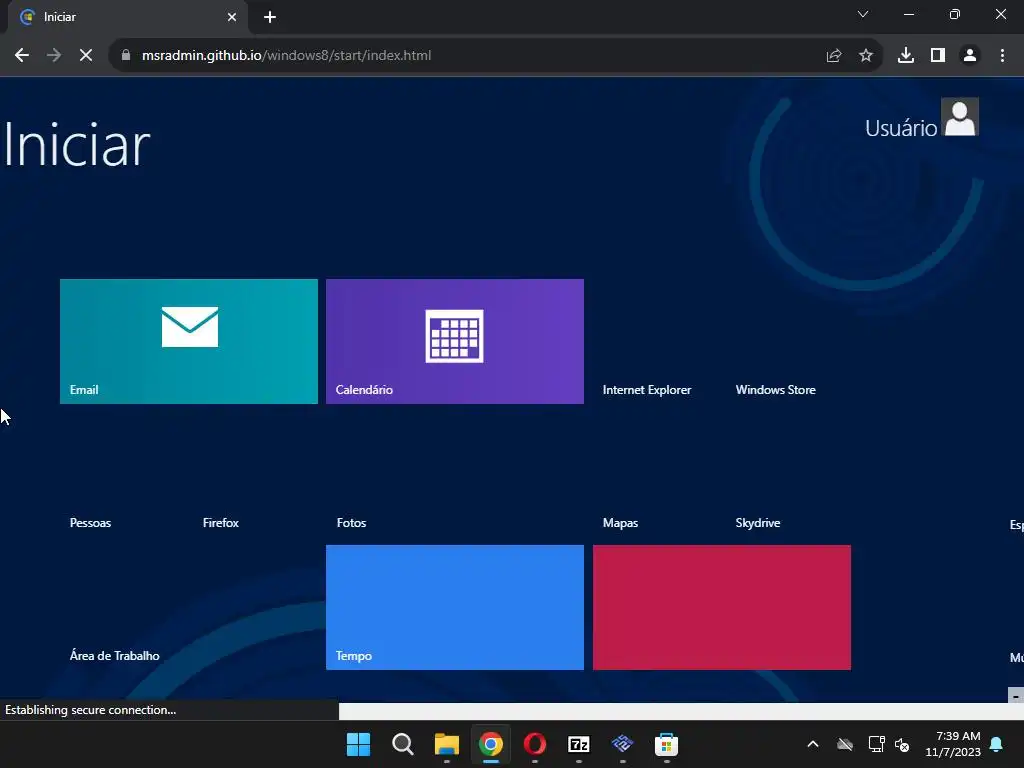The image size is (1024, 768).
Task: Open the Mapas tile label
Action: pyautogui.click(x=620, y=523)
